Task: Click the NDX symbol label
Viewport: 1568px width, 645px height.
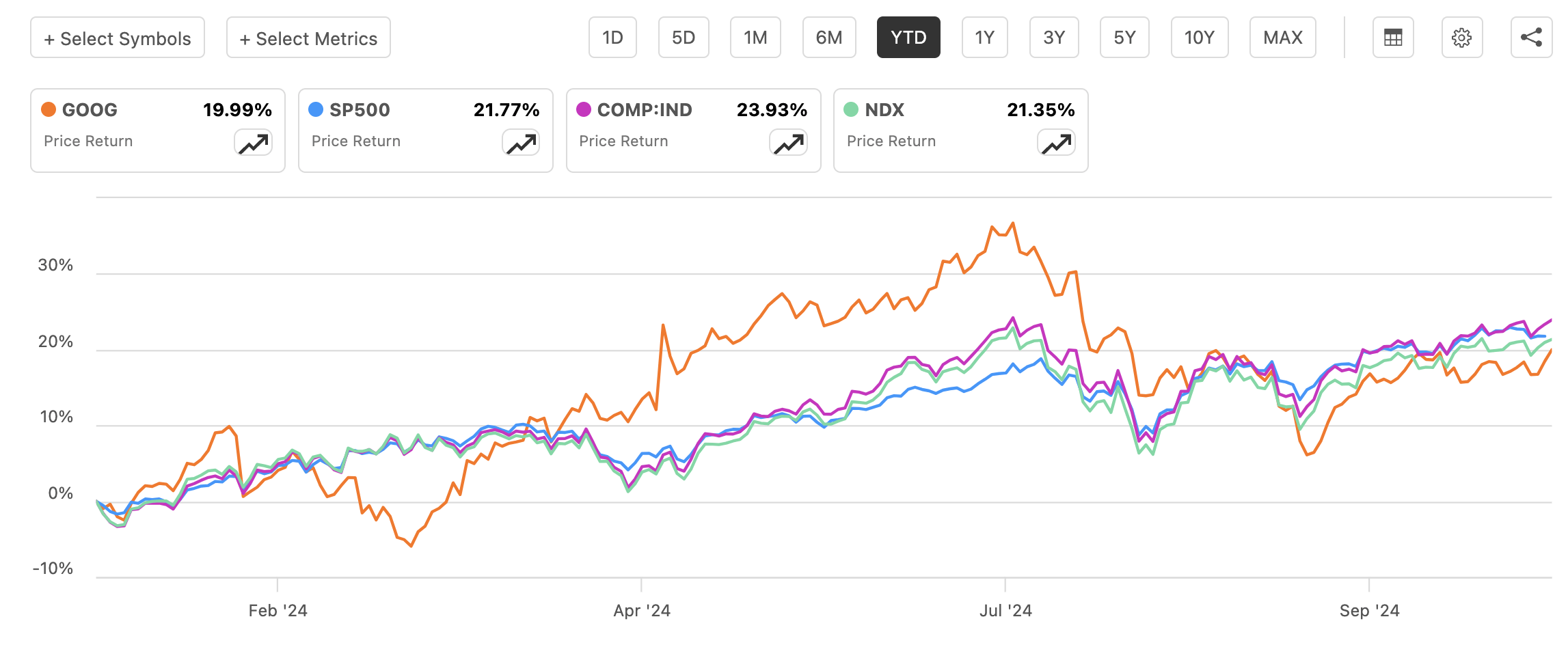Action: (884, 109)
